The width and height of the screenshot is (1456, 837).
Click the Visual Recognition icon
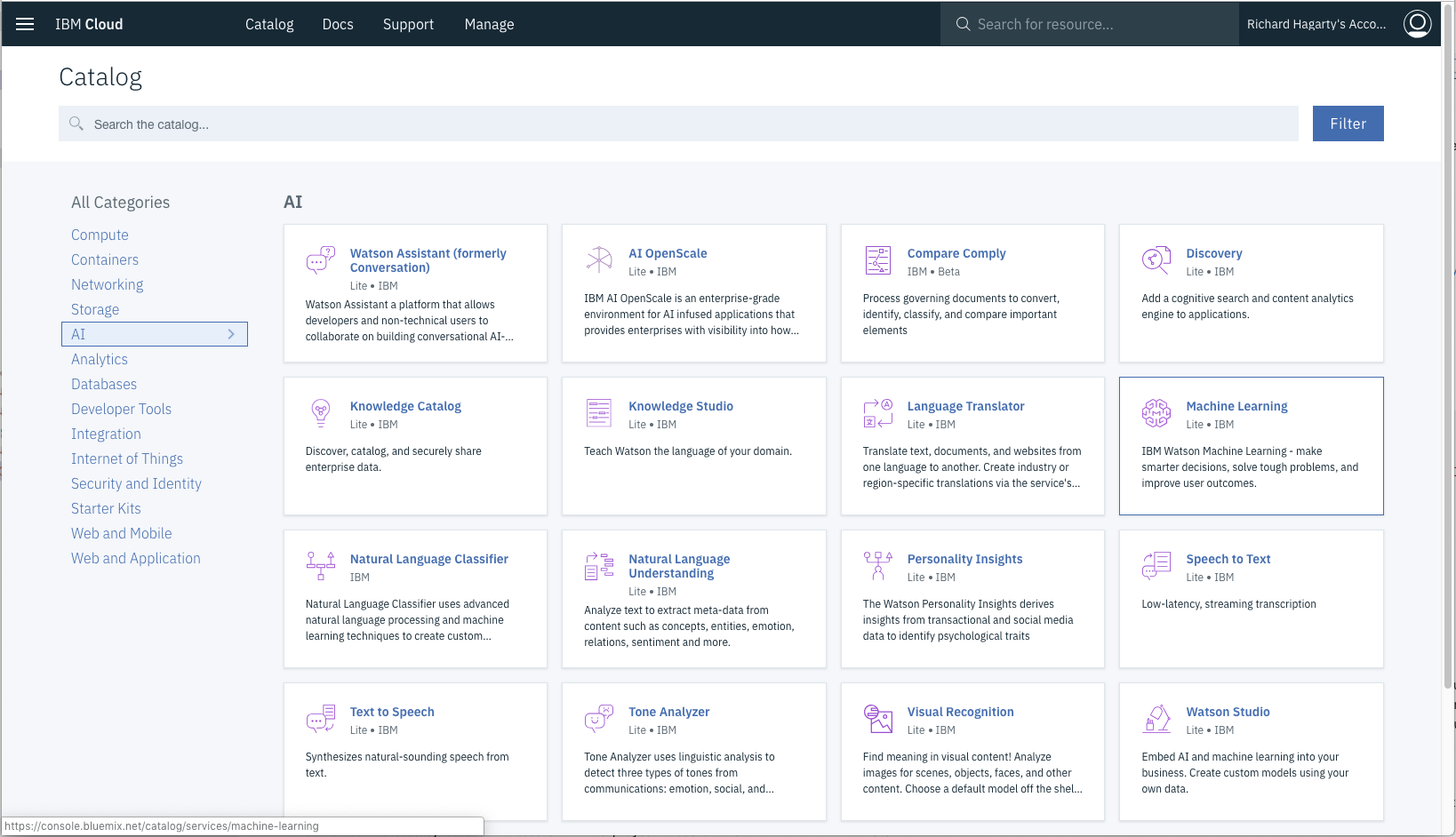click(x=878, y=719)
